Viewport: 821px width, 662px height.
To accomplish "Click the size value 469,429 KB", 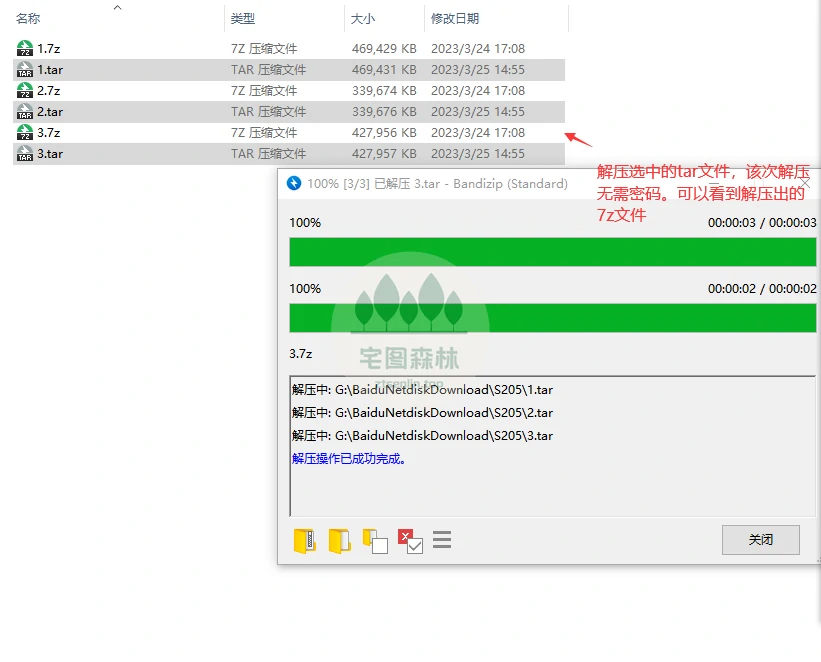I will pos(384,49).
